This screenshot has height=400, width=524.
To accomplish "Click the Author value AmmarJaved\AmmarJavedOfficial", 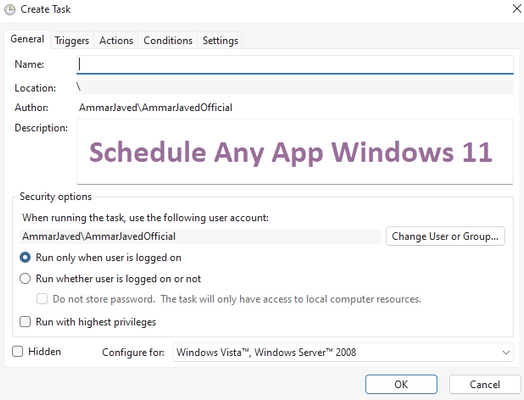I will (156, 107).
